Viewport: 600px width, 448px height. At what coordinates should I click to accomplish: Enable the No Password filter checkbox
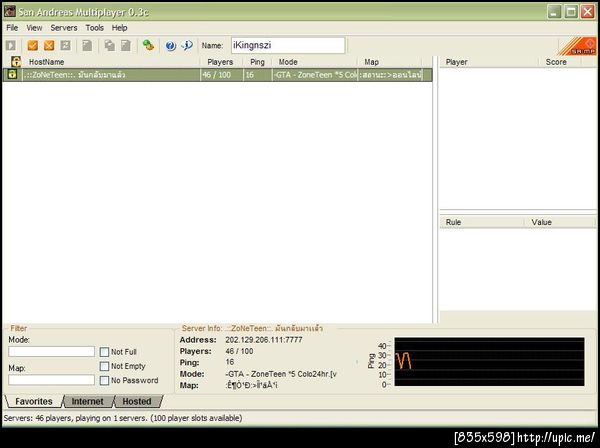tap(104, 380)
